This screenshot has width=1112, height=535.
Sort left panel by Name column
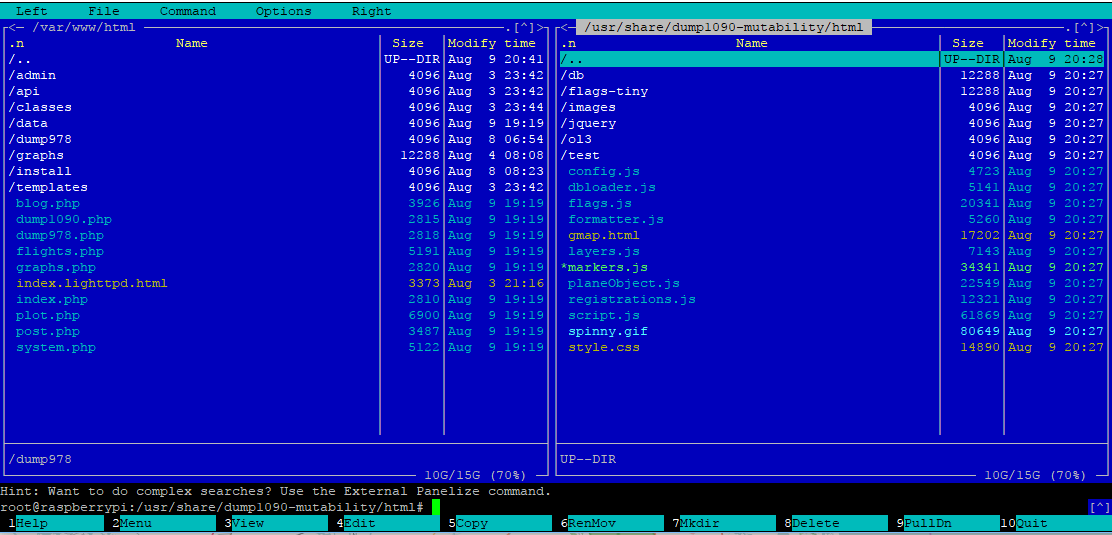point(191,43)
